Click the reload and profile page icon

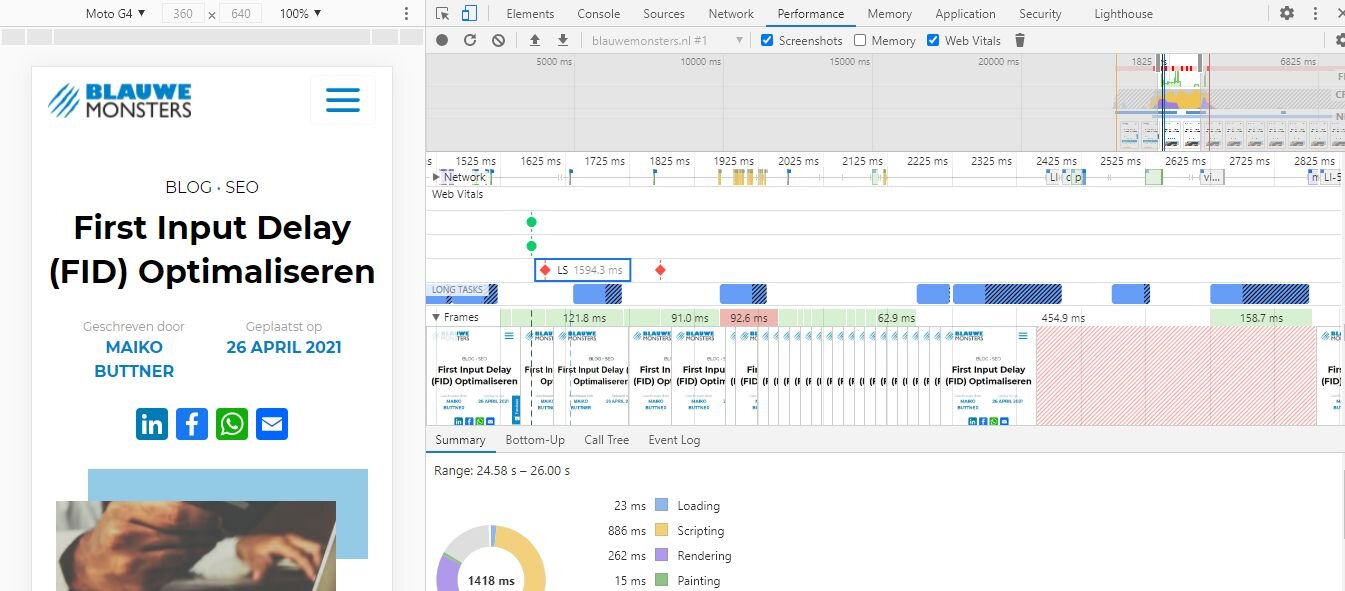[x=470, y=40]
